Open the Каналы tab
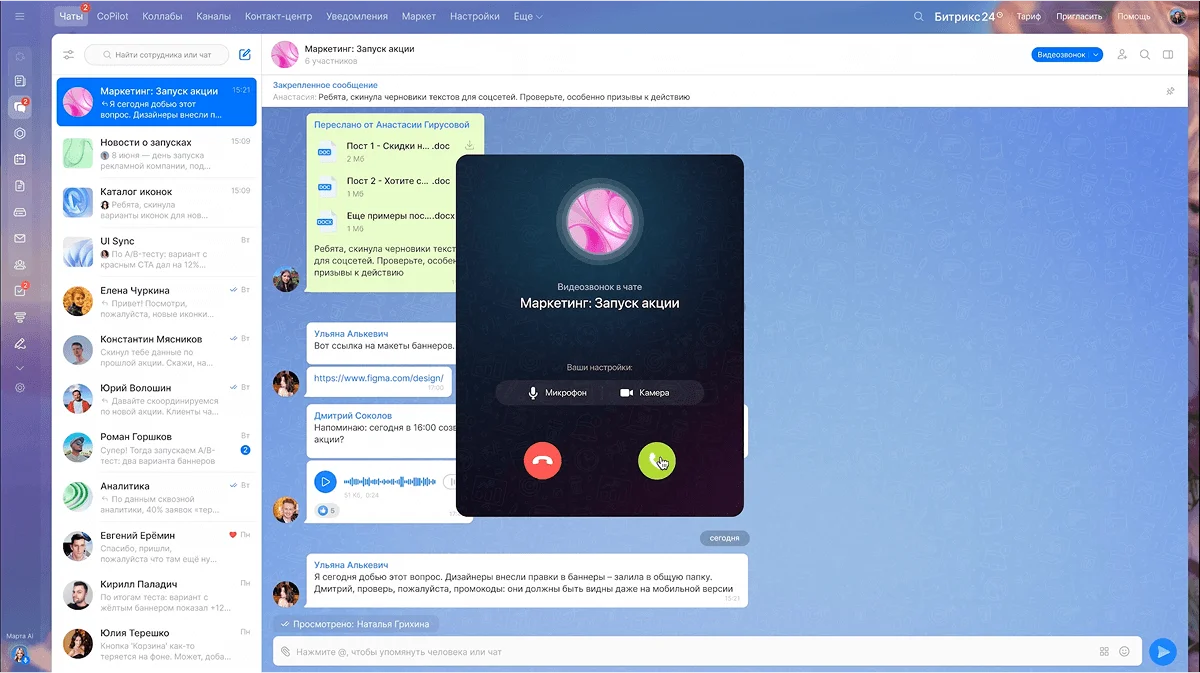The image size is (1200, 673). click(214, 17)
